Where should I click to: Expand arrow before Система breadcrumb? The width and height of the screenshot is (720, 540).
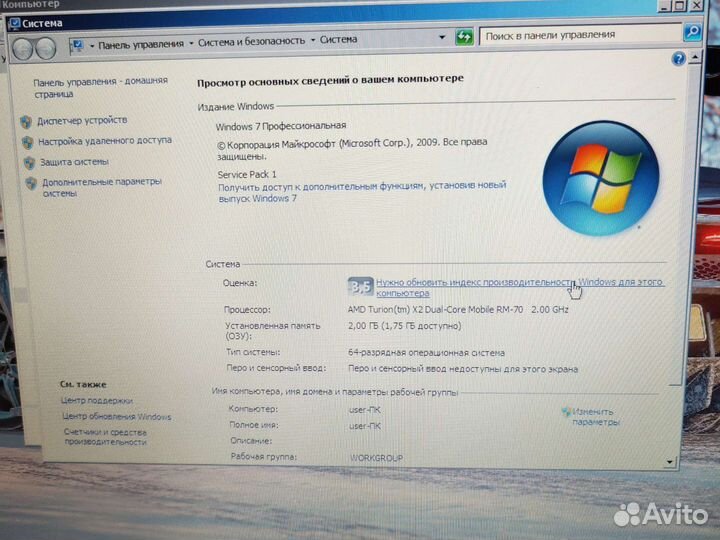coord(313,40)
